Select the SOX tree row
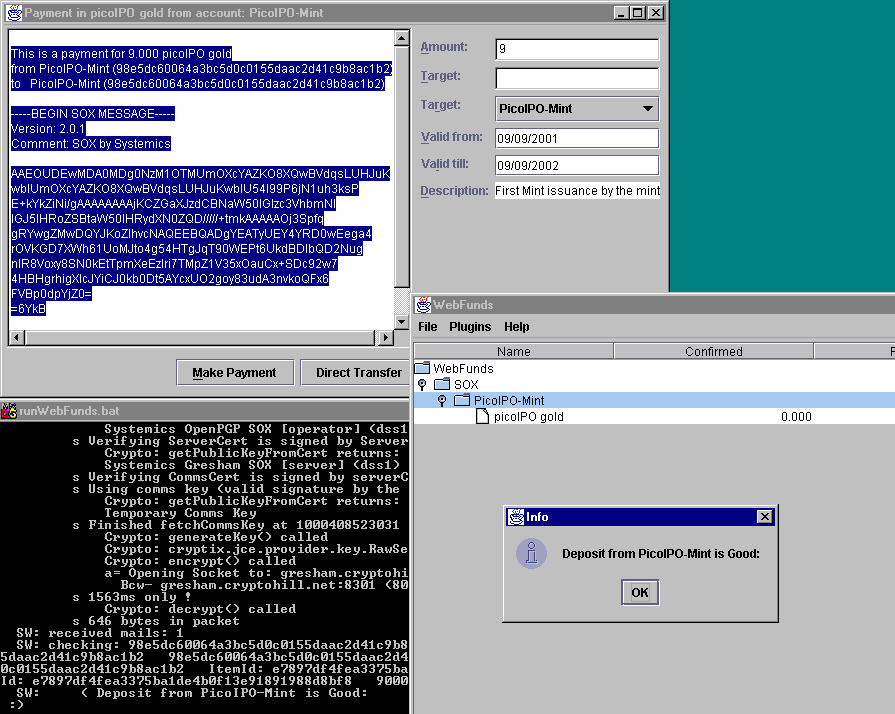Viewport: 895px width, 714px height. 654,384
